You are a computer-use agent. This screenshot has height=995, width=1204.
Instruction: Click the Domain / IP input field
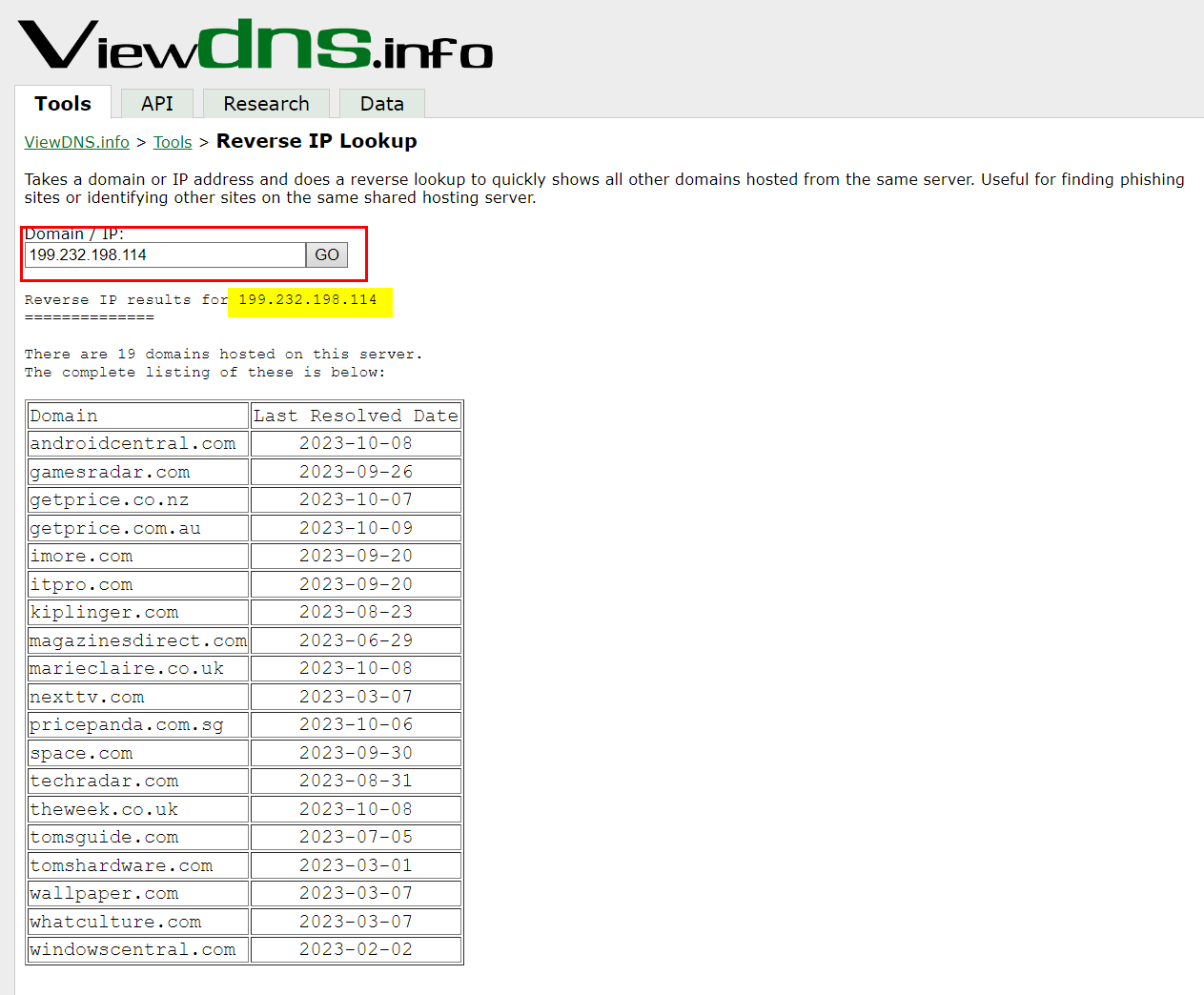(165, 254)
